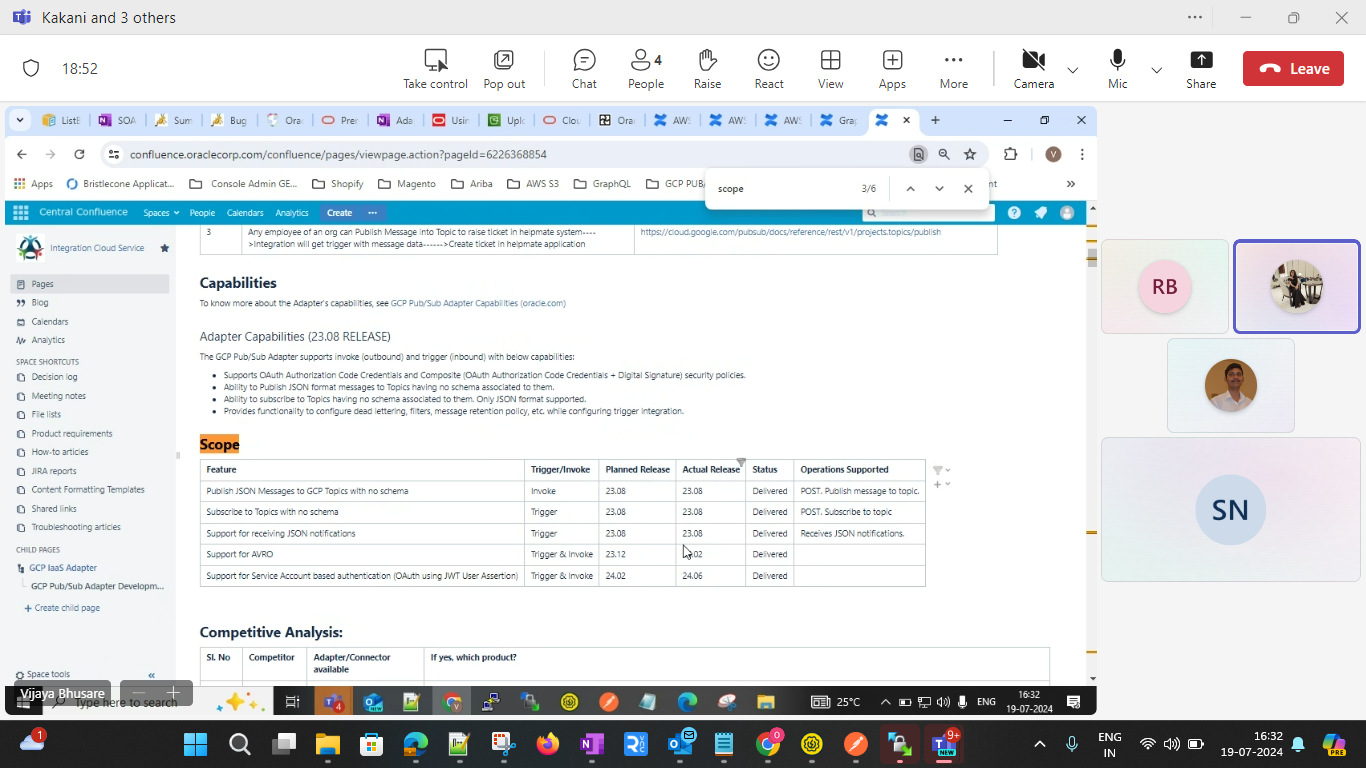This screenshot has height=768, width=1366.
Task: Leave the Teams meeting
Action: (1293, 69)
